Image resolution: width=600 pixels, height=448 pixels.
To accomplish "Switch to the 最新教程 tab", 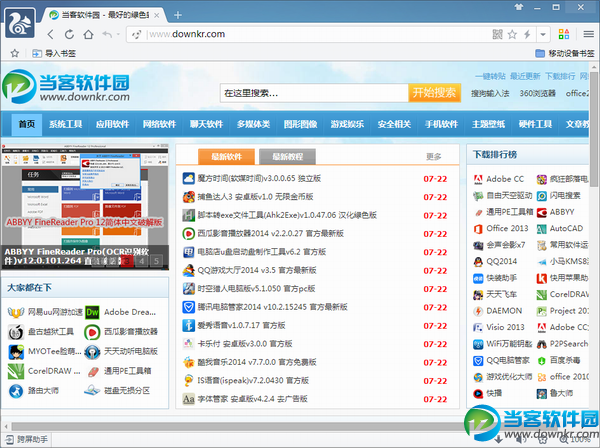I will (x=288, y=156).
